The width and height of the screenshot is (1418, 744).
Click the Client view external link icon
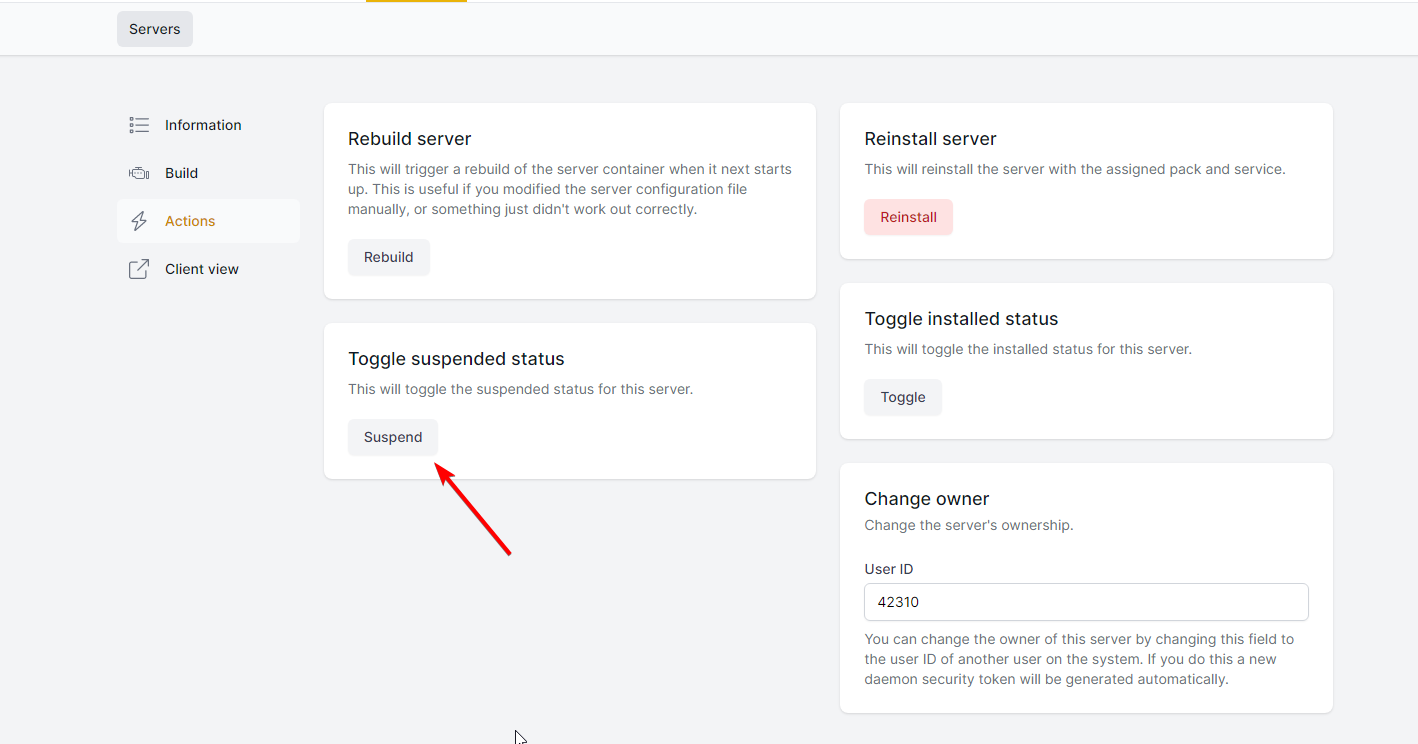pos(139,269)
